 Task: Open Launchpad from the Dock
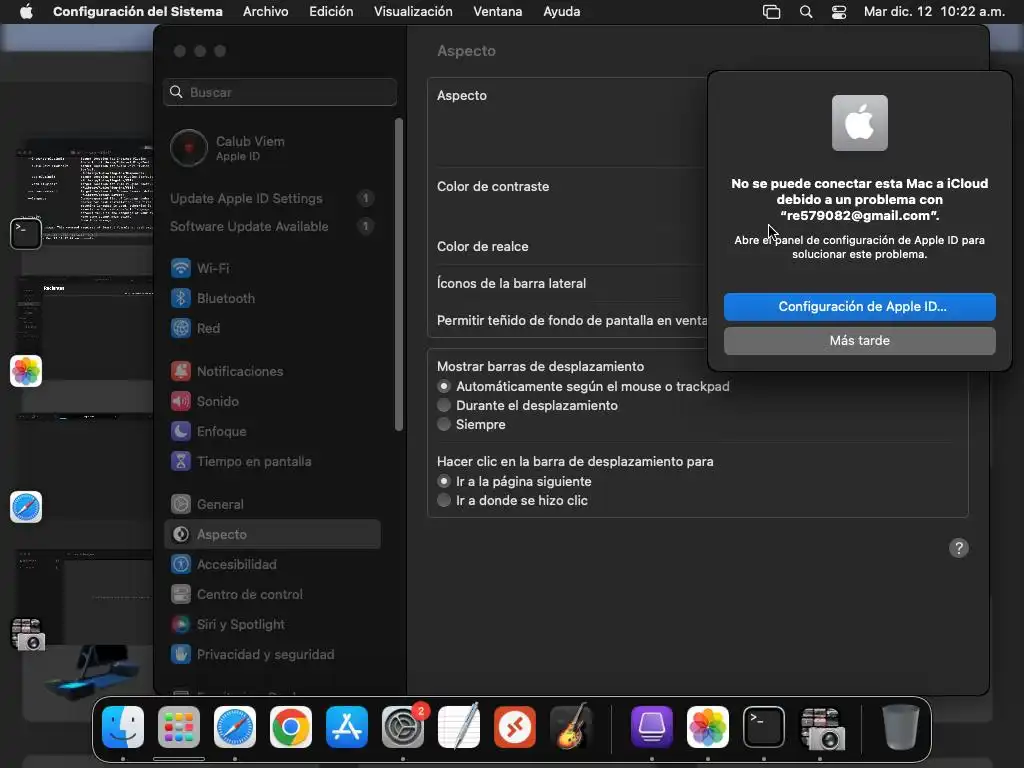(179, 727)
